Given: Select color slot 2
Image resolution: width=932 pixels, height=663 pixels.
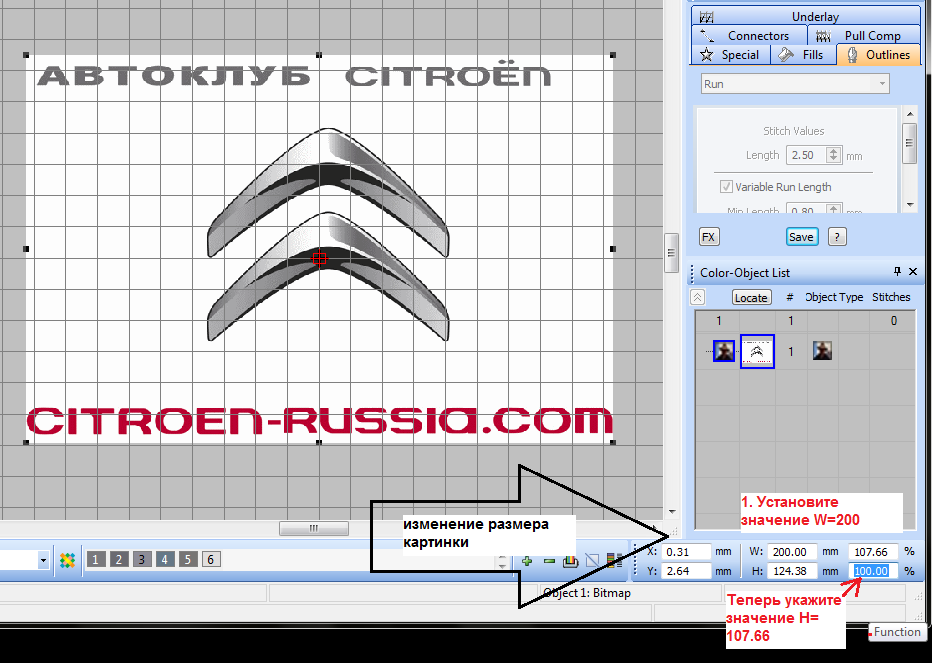Looking at the screenshot, I should [x=118, y=560].
